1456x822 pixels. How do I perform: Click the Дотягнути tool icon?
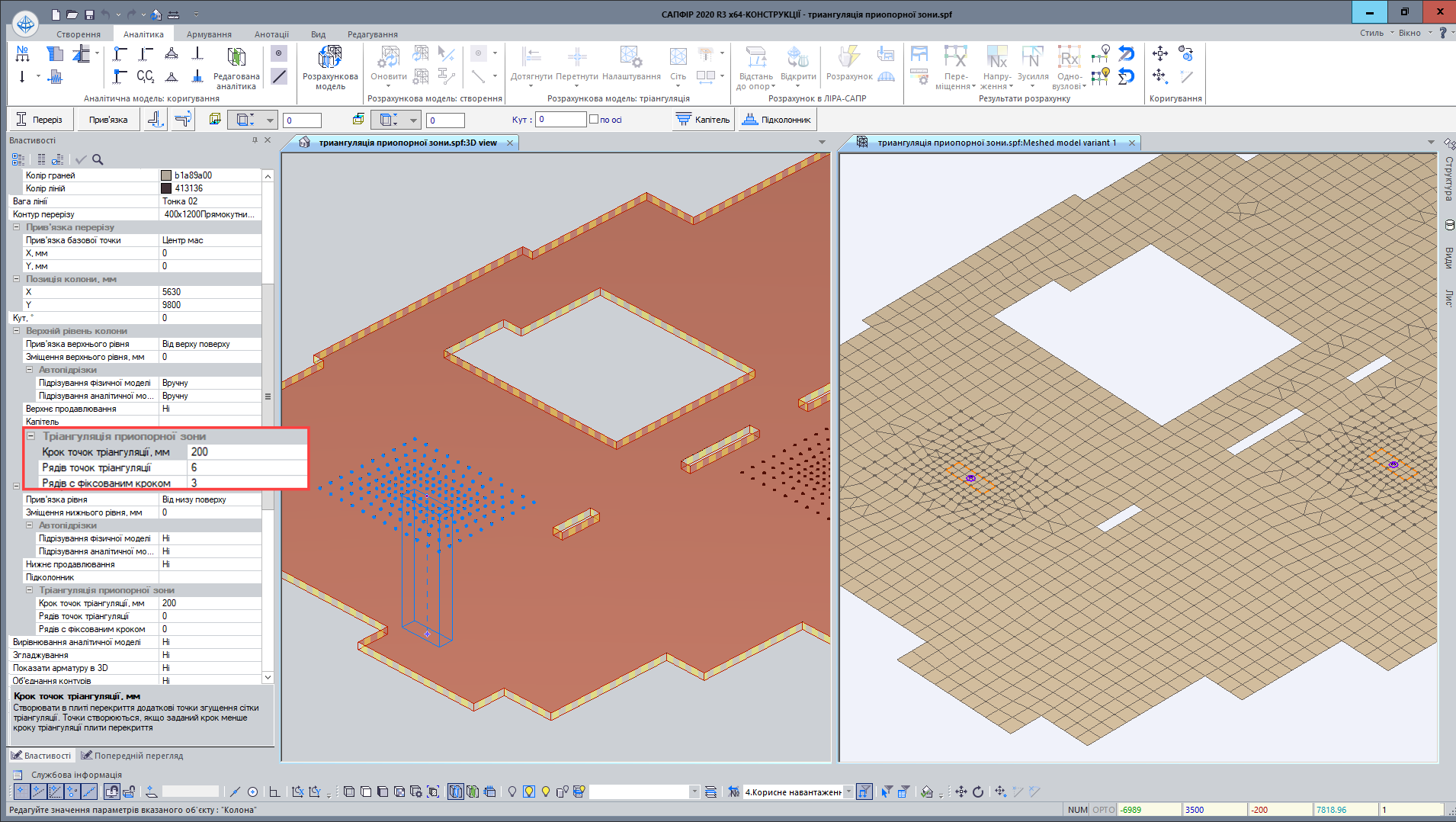point(531,58)
